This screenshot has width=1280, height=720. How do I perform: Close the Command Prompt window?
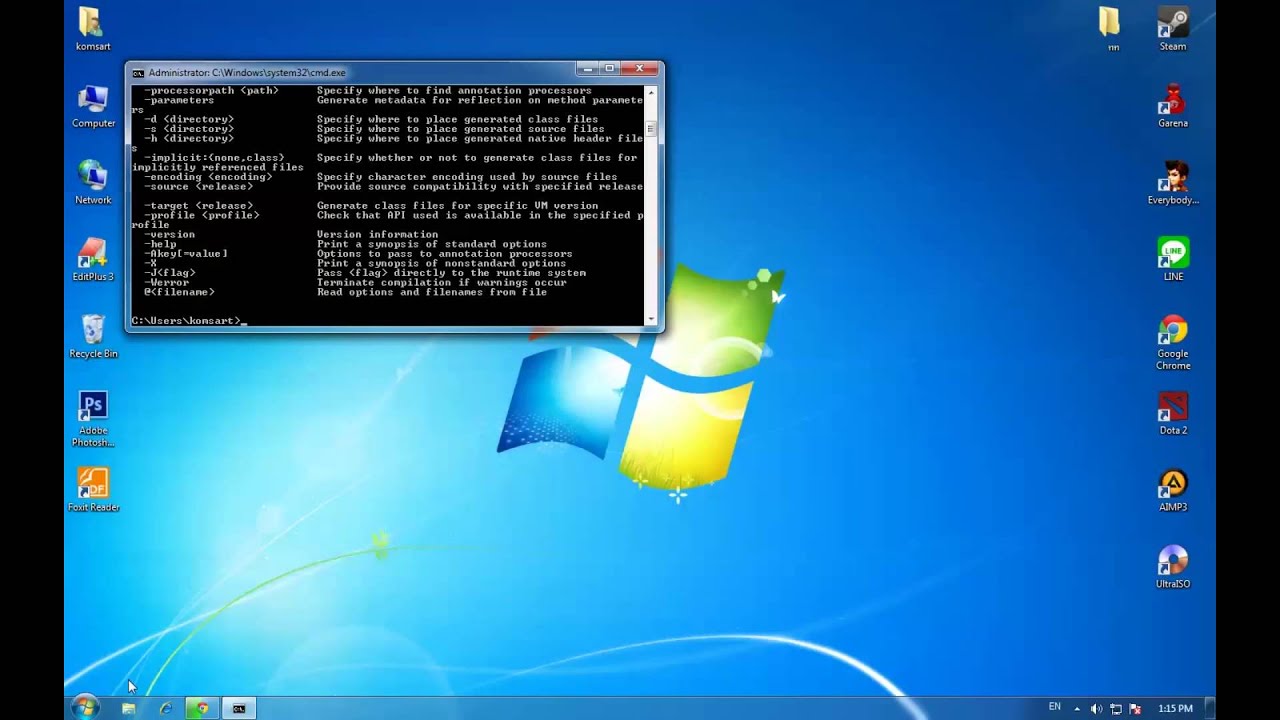point(640,69)
